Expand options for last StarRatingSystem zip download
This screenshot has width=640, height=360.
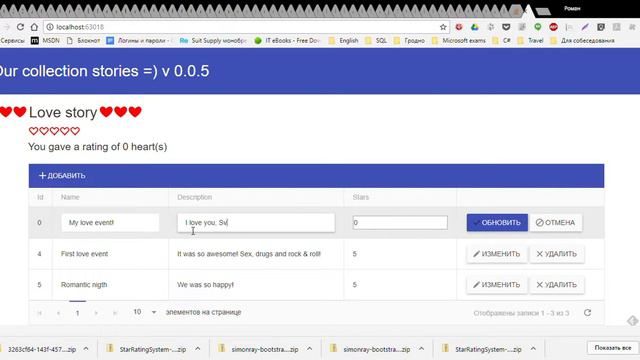533,349
